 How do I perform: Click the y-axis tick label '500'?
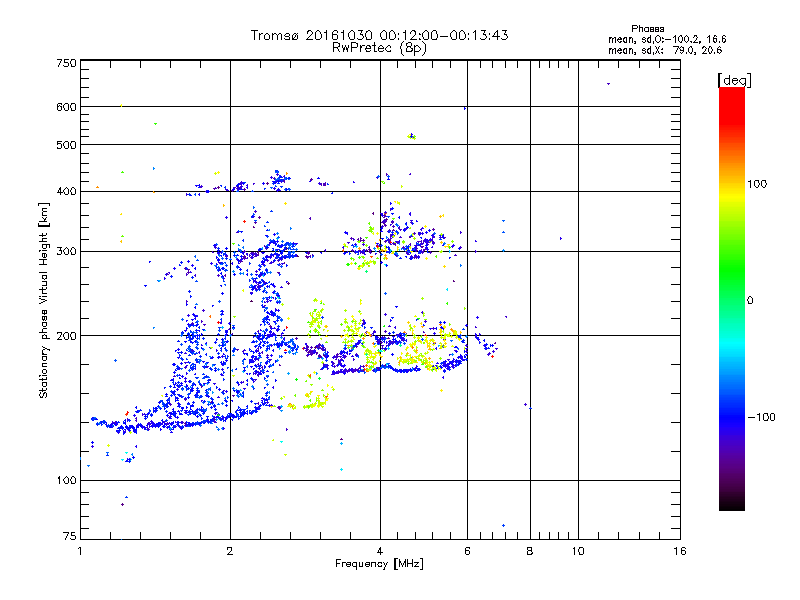point(66,145)
